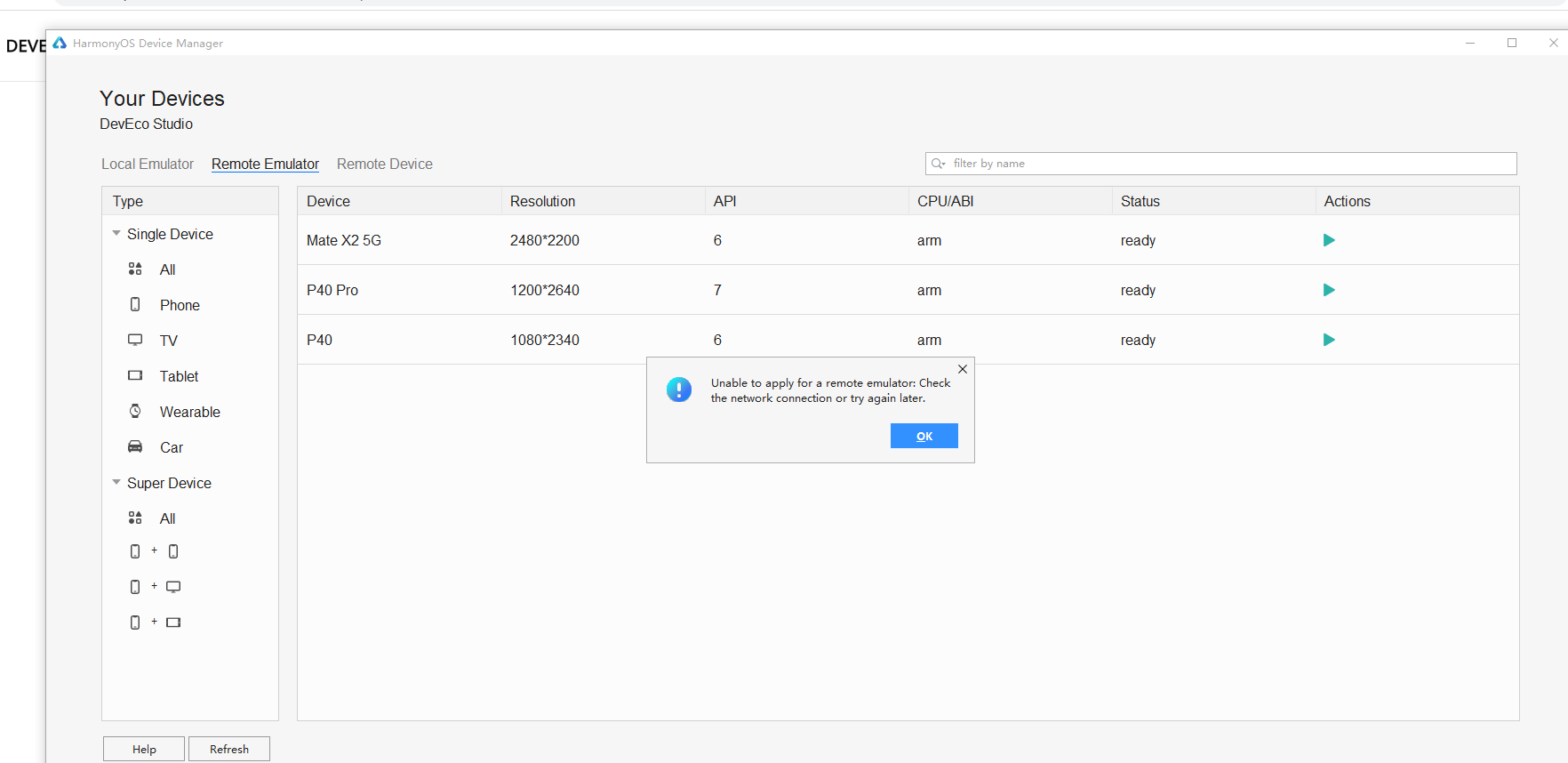Click OK in the error dialog
Viewport: 1568px width, 763px height.
click(924, 436)
